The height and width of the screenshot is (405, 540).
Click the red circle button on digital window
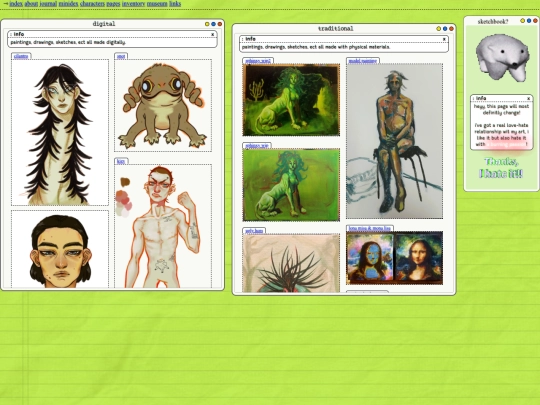pyautogui.click(x=219, y=24)
